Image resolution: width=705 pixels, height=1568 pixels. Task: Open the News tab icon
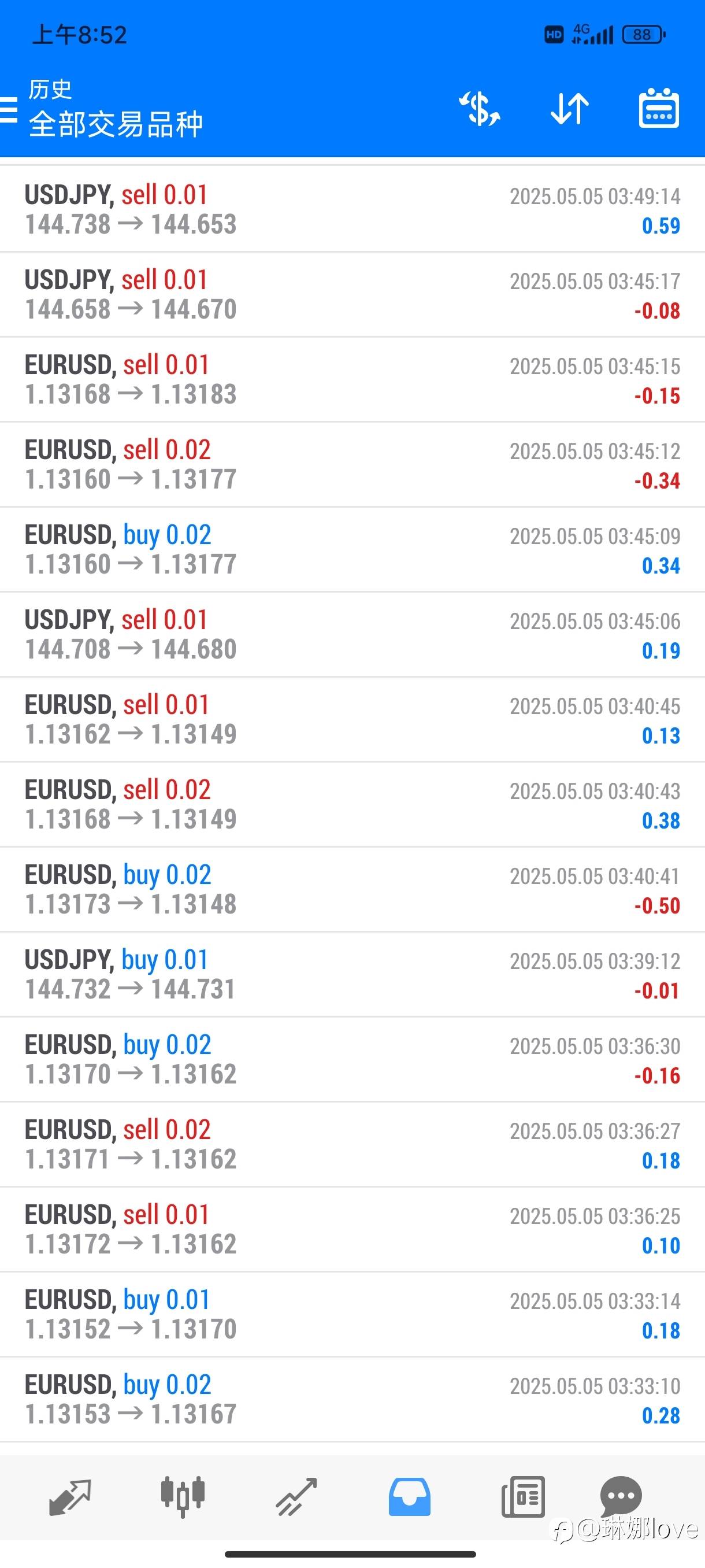(522, 1497)
